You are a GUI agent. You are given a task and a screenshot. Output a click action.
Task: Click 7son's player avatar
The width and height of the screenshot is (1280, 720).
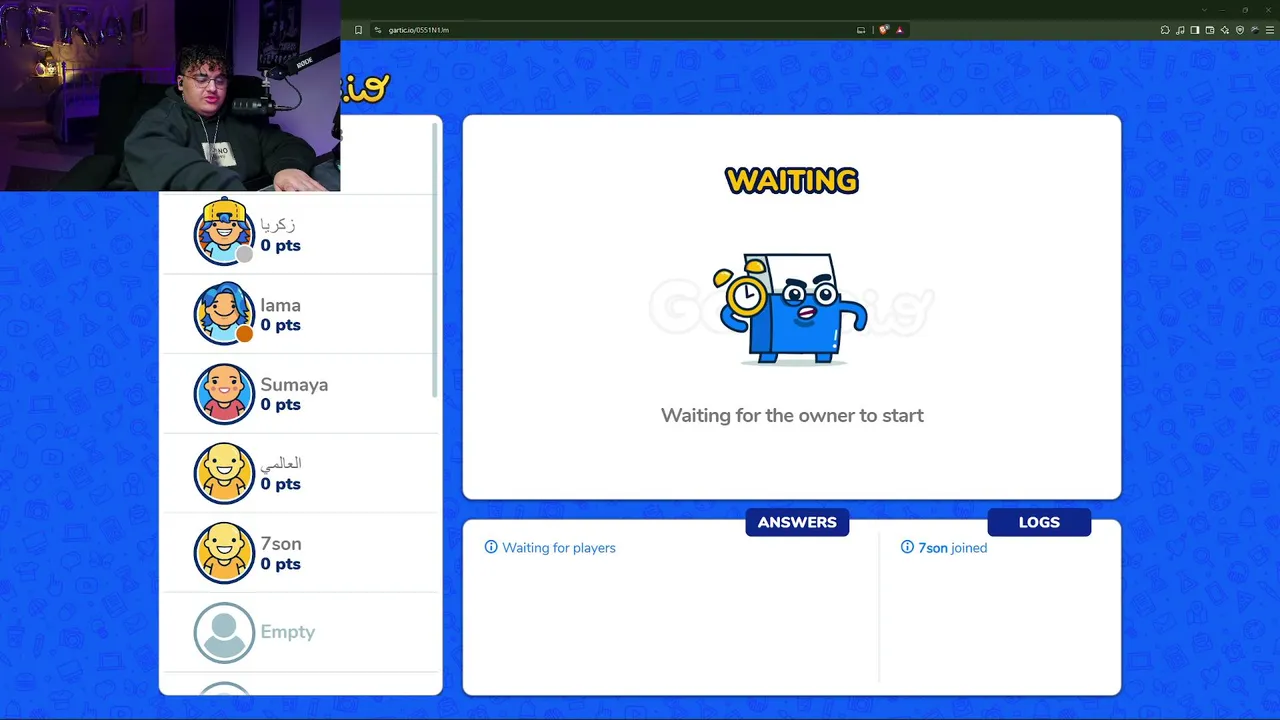pyautogui.click(x=224, y=553)
